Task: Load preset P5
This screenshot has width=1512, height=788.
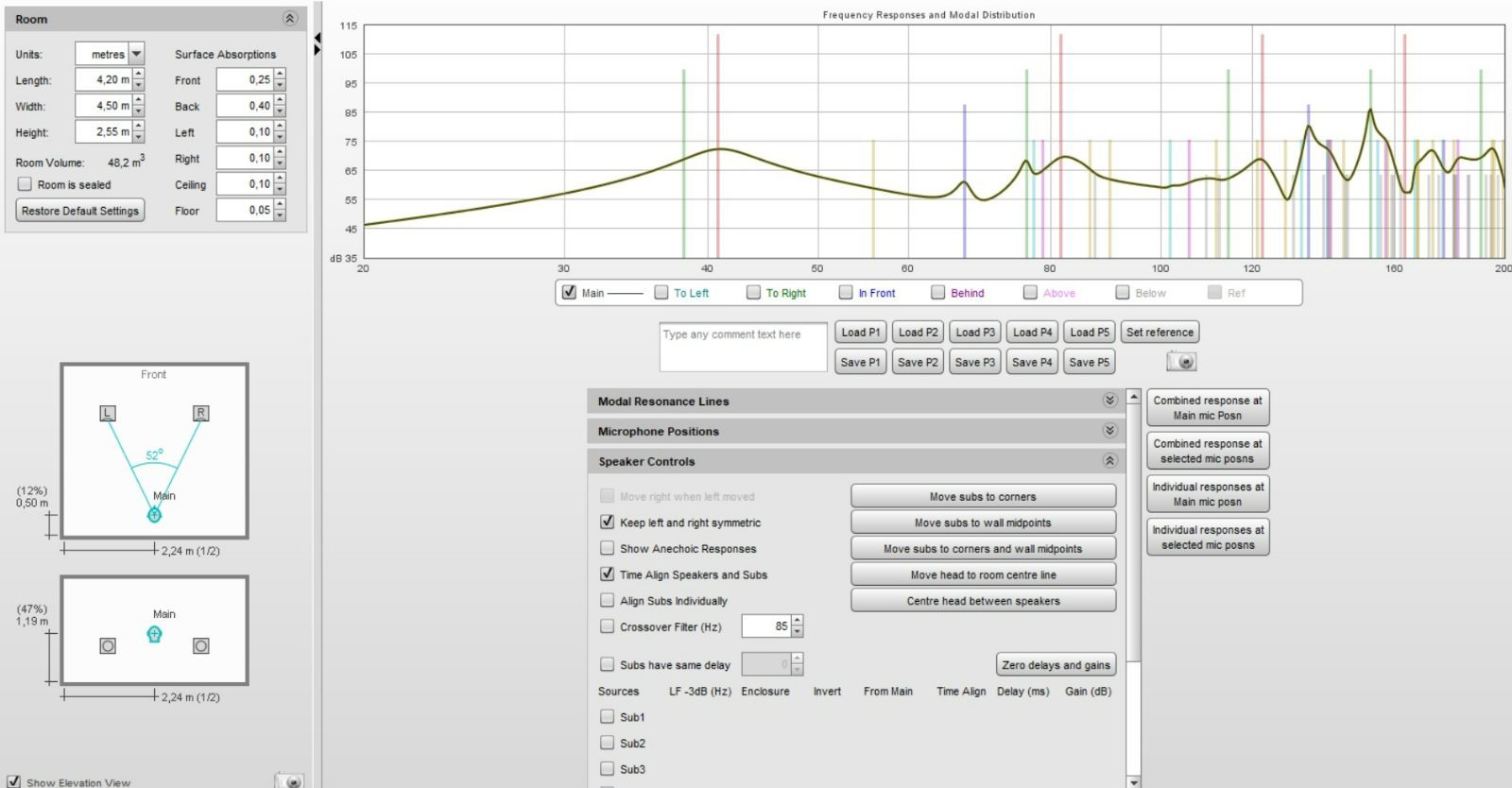Action: click(x=1090, y=332)
